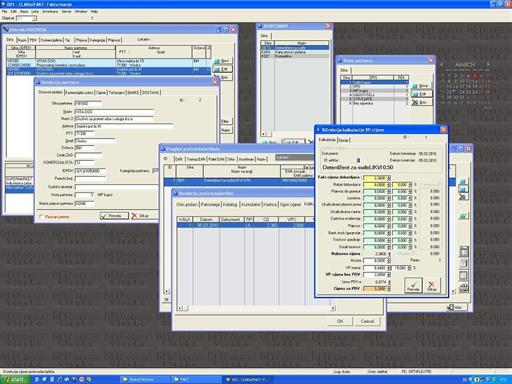The image size is (512, 384).
Task: Click Cancel in article correction dialog
Action: coord(367,321)
